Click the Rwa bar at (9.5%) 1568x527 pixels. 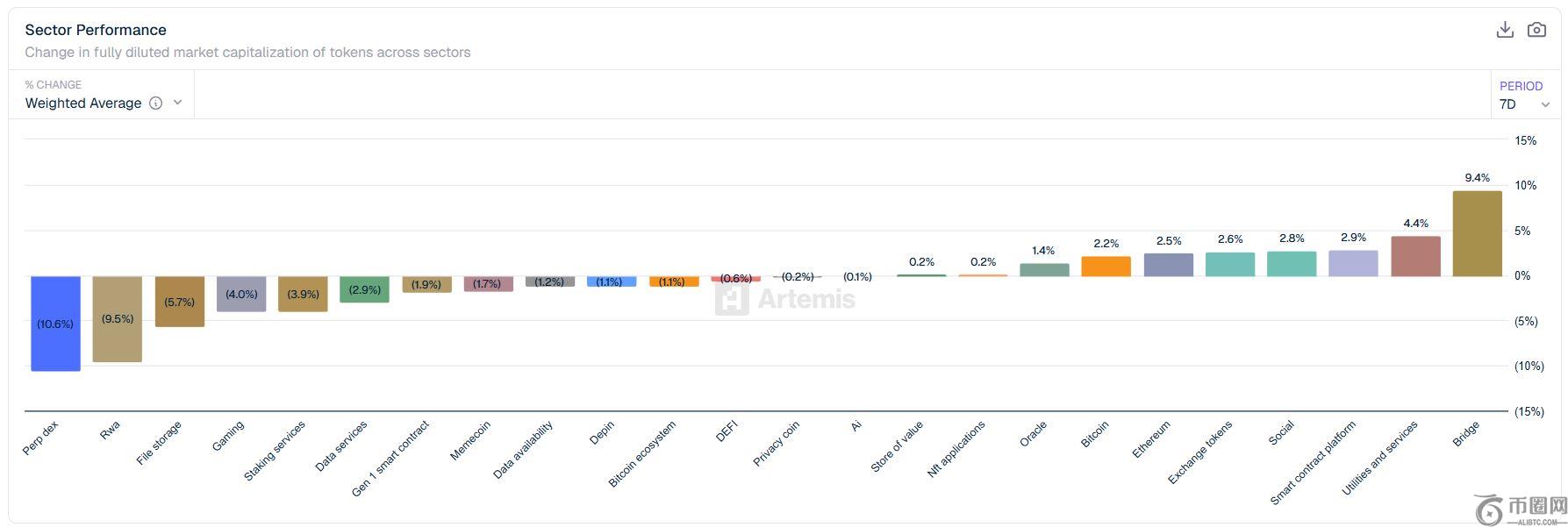(x=118, y=319)
